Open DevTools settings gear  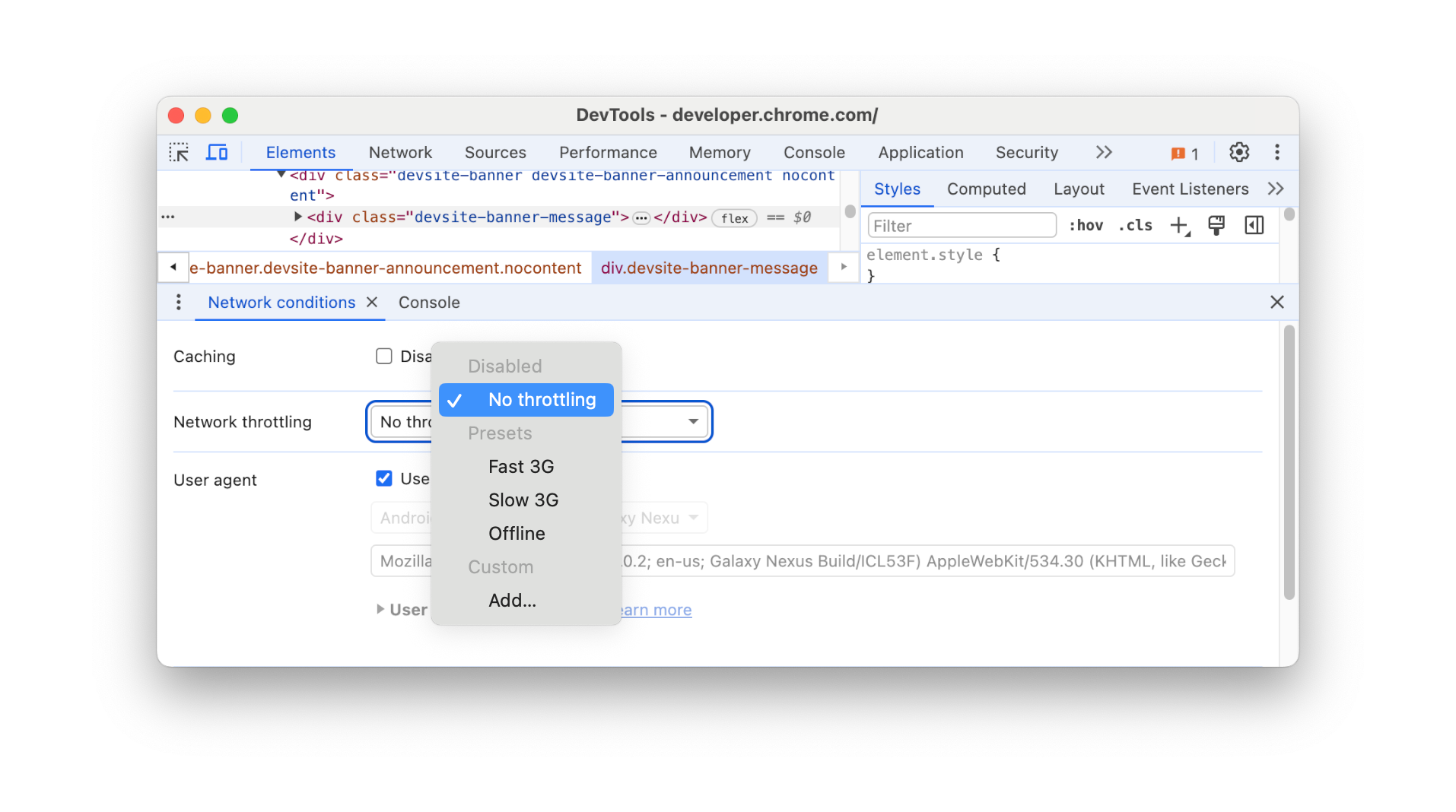1239,152
